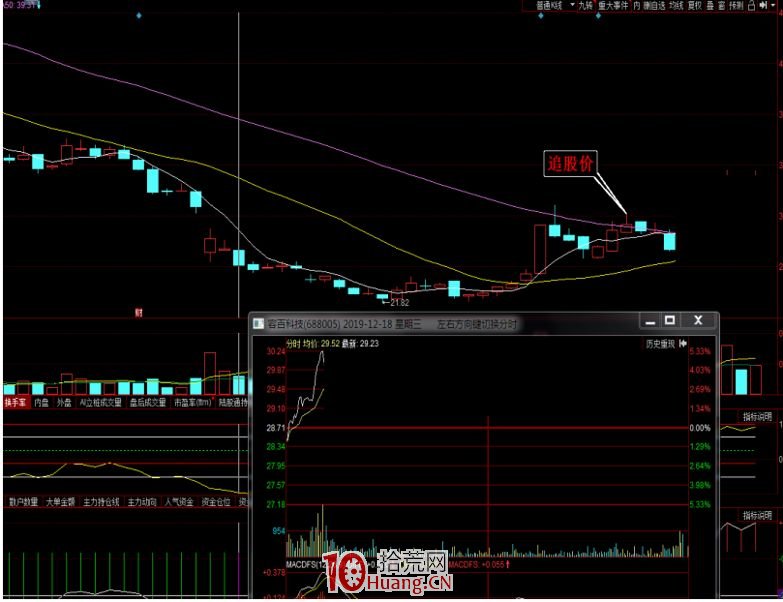Open the 复权 price adjustment option
This screenshot has height=602, width=783.
pos(695,5)
